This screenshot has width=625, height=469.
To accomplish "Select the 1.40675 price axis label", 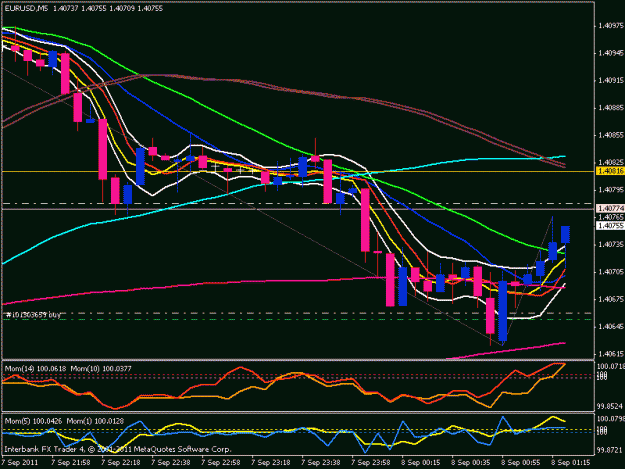I will 611,299.
